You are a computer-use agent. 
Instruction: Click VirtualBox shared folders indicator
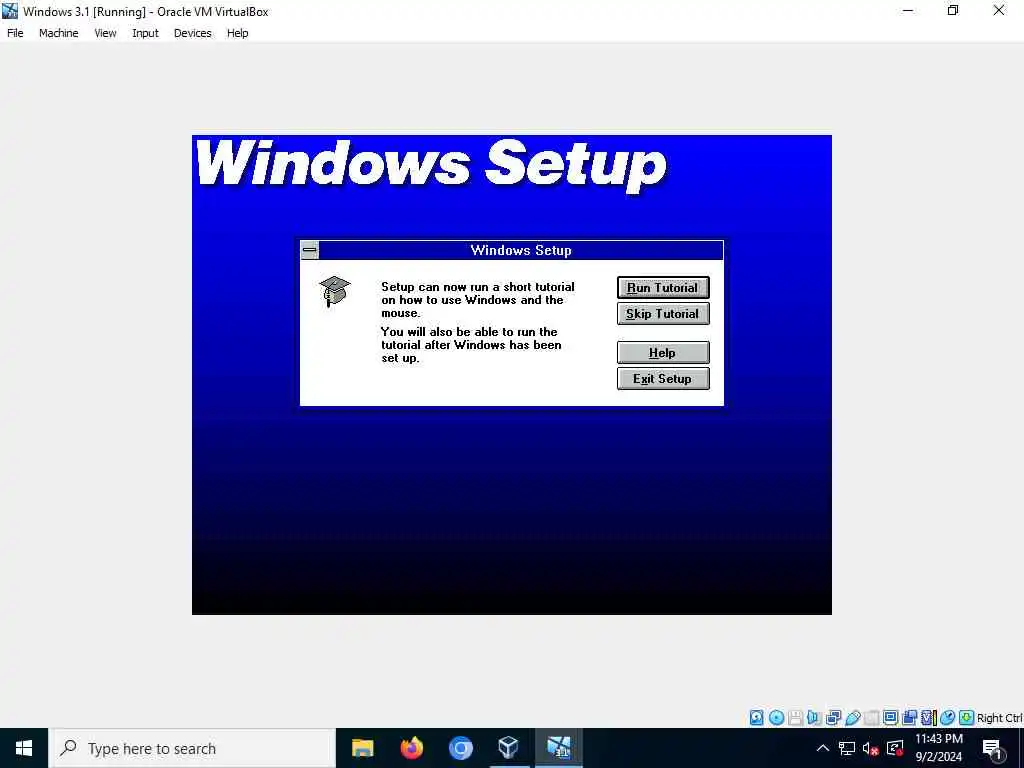872,718
